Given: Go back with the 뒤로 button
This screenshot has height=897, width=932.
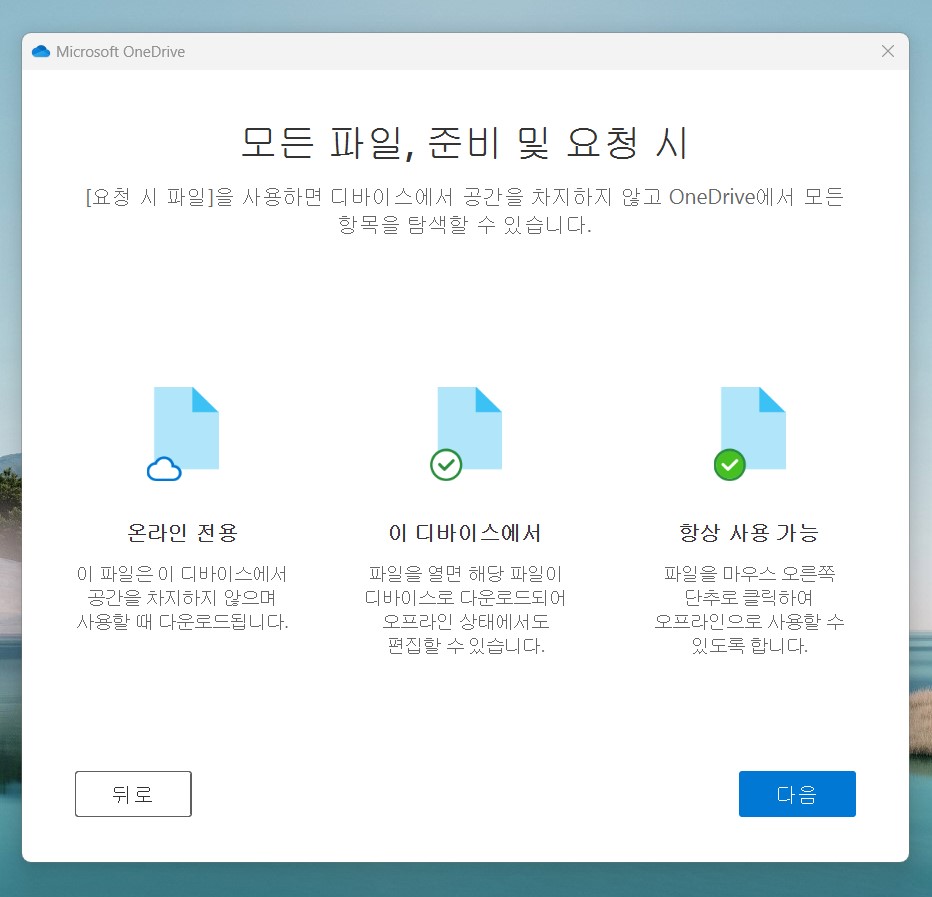Looking at the screenshot, I should (x=133, y=794).
